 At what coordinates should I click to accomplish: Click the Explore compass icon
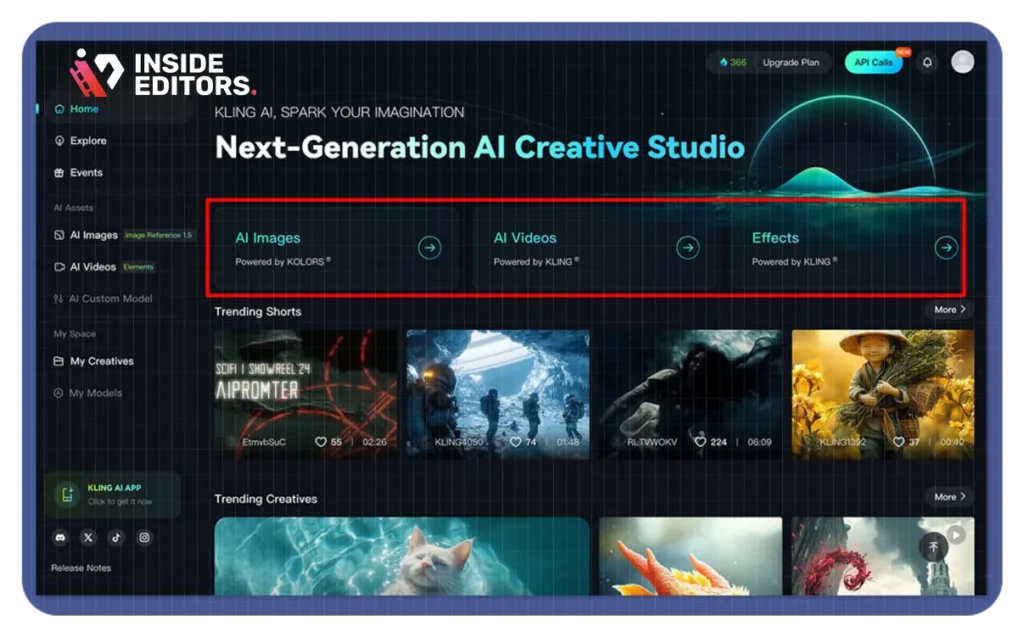tap(59, 141)
